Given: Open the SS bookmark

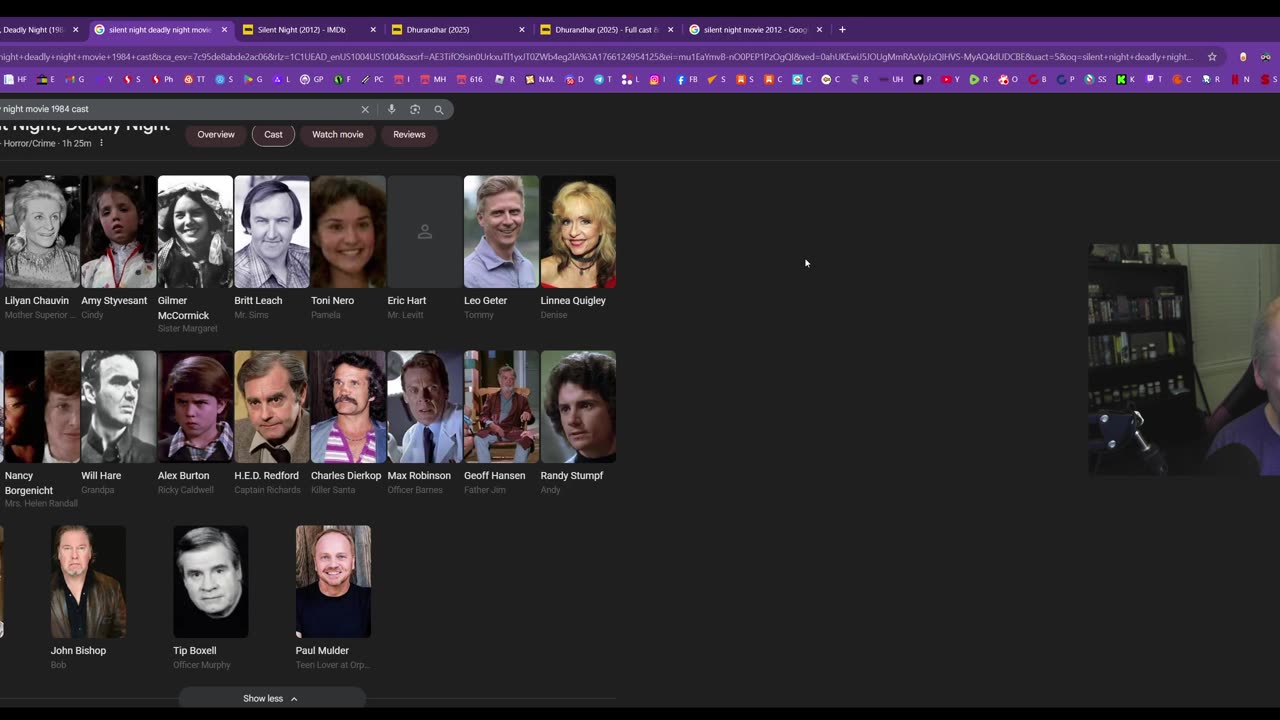Looking at the screenshot, I should pos(1096,79).
